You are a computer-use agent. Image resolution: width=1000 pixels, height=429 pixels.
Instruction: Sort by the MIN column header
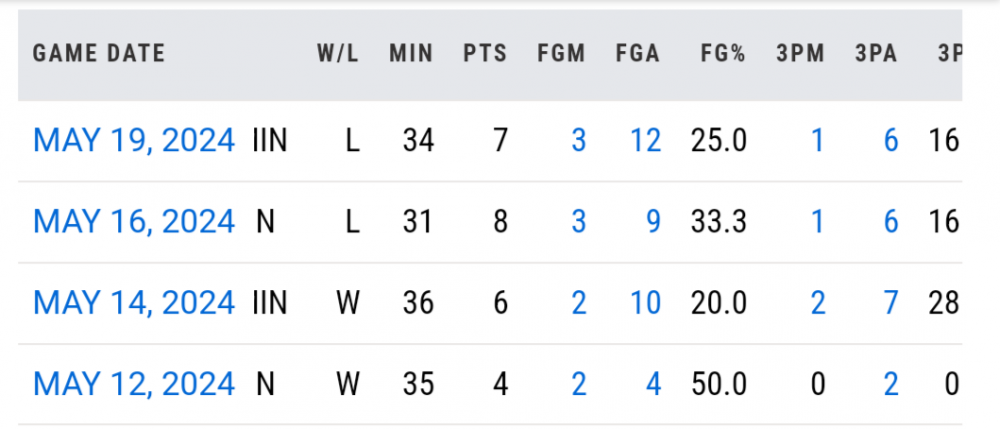(x=411, y=54)
